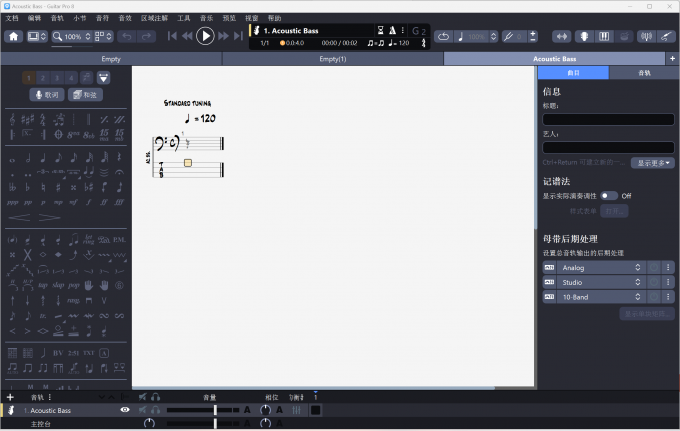Click the metronome icon in transport display
Screen dimensions: 680x431
coord(393,30)
